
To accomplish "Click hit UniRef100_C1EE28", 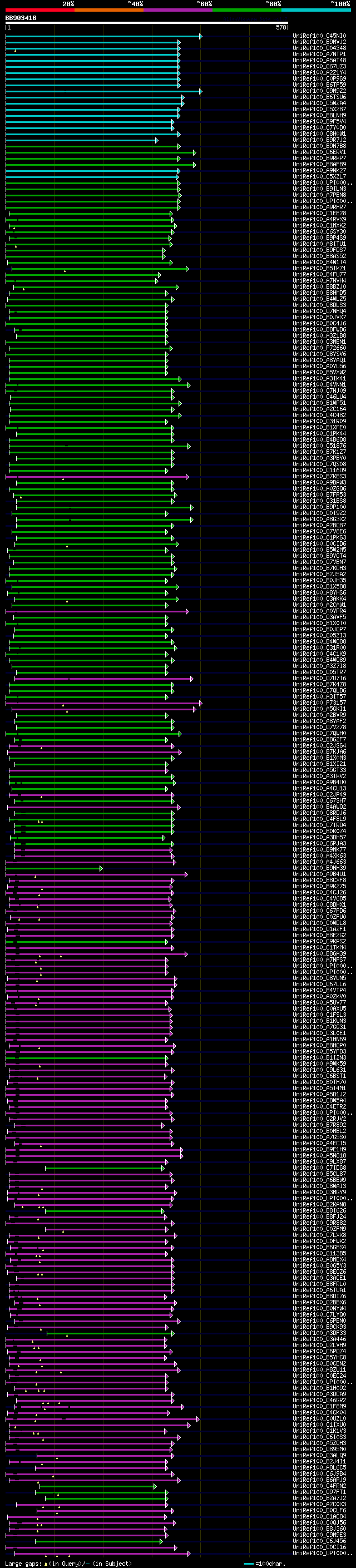I will click(x=319, y=213).
